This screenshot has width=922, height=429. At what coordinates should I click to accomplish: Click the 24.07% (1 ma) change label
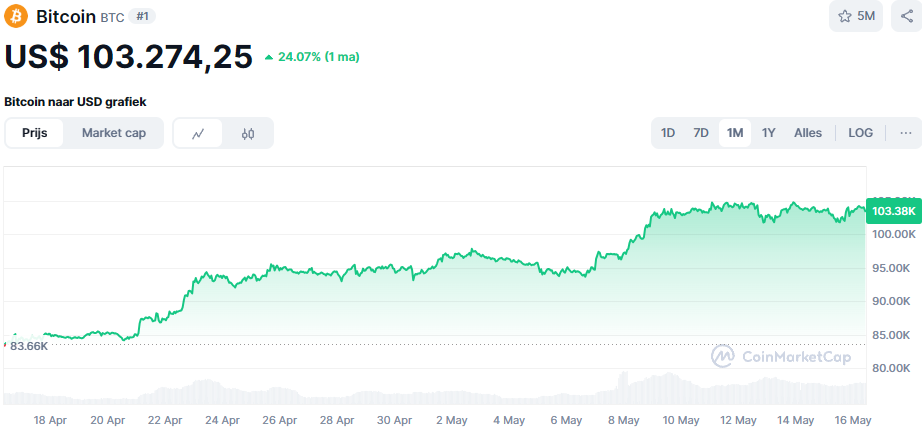click(x=312, y=57)
